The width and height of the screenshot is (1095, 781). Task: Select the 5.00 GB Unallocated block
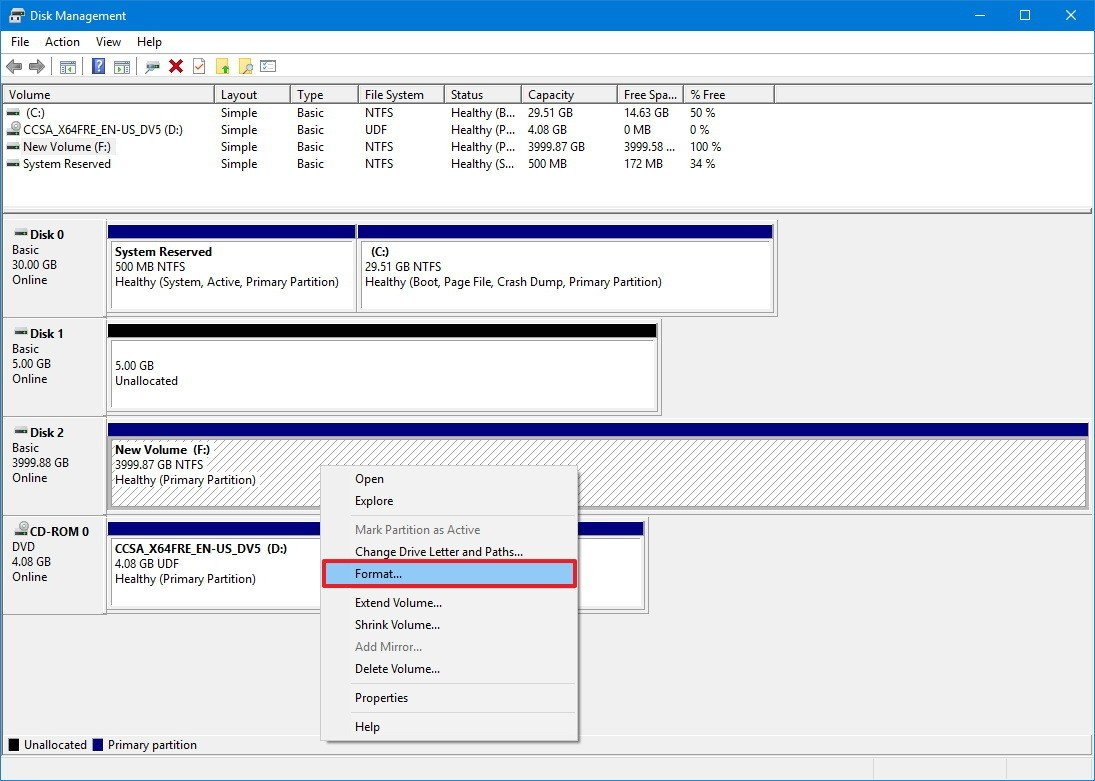click(x=382, y=367)
